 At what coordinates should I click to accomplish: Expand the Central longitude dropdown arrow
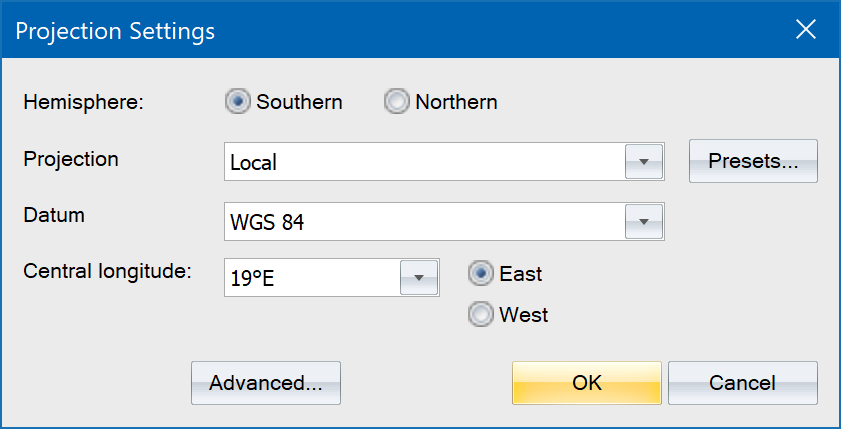pos(419,278)
